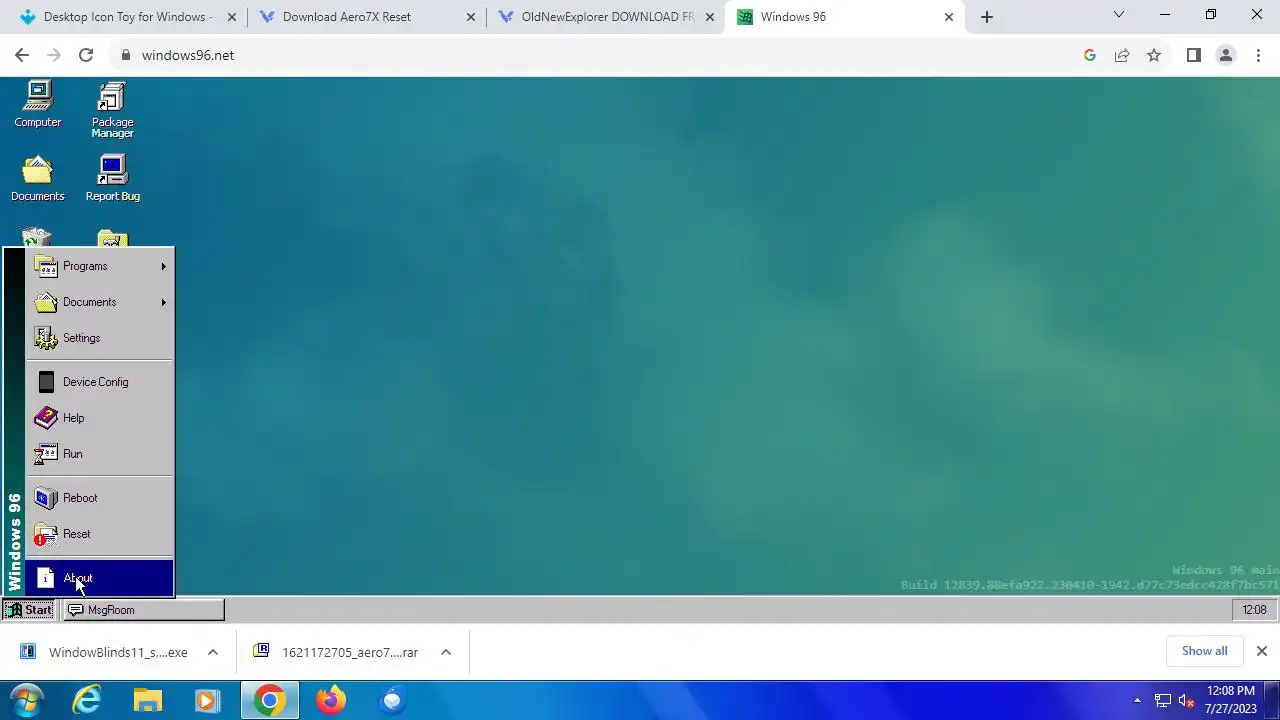Click the Device Config phone icon
This screenshot has width=1280, height=720.
tap(46, 382)
